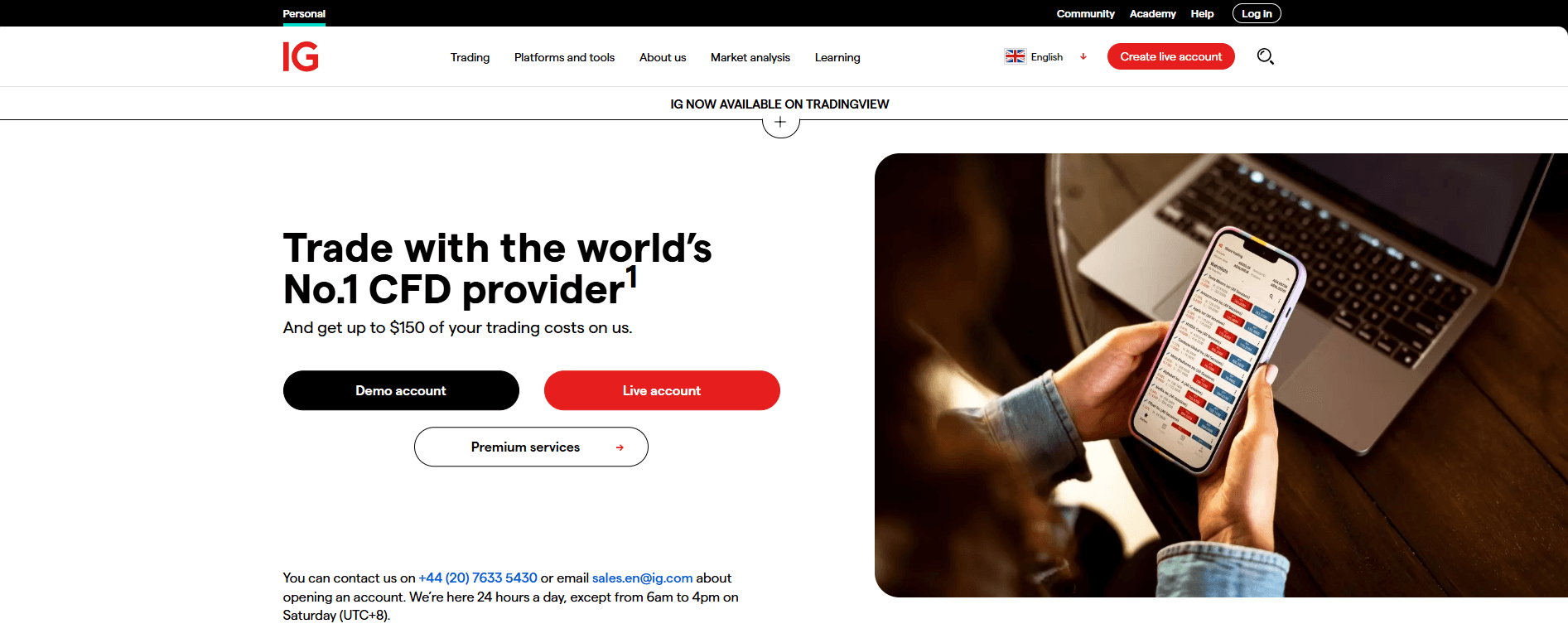Select the Personal tab
This screenshot has width=1568, height=643.
click(304, 13)
